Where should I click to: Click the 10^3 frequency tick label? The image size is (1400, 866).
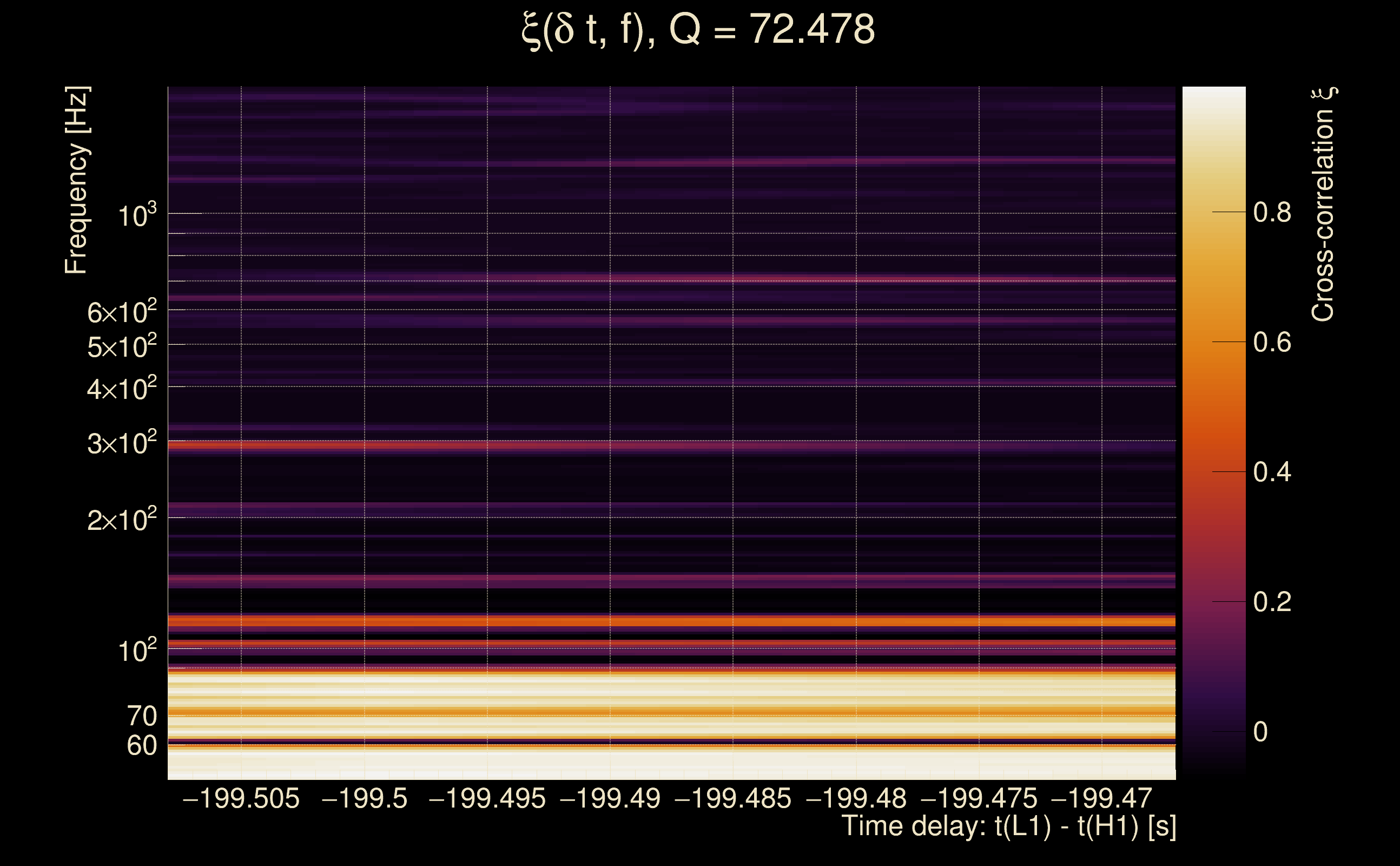pos(137,216)
